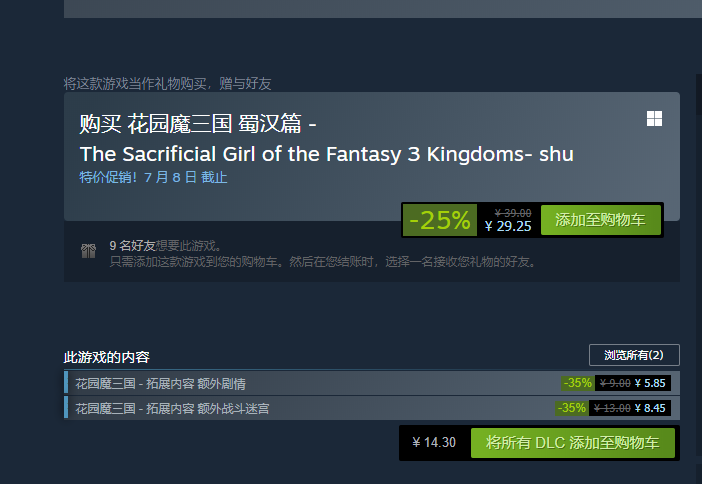Add all DLC to cart button
Screen dimensions: 702x484
573,442
